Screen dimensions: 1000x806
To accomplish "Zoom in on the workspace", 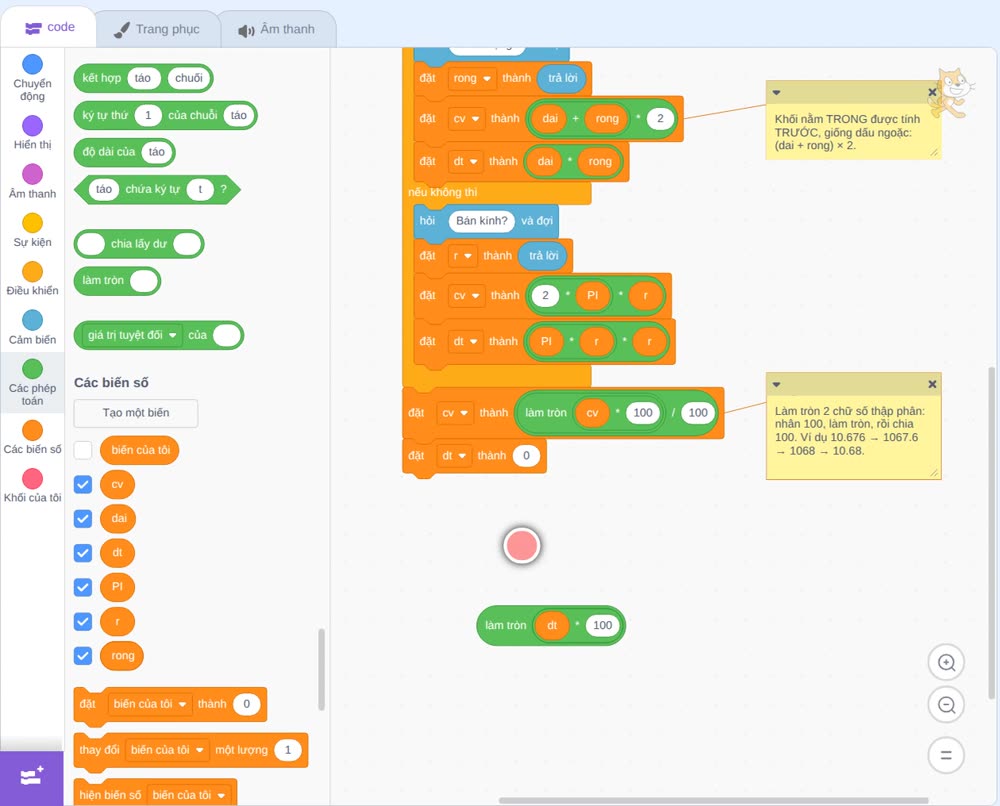I will click(x=946, y=663).
